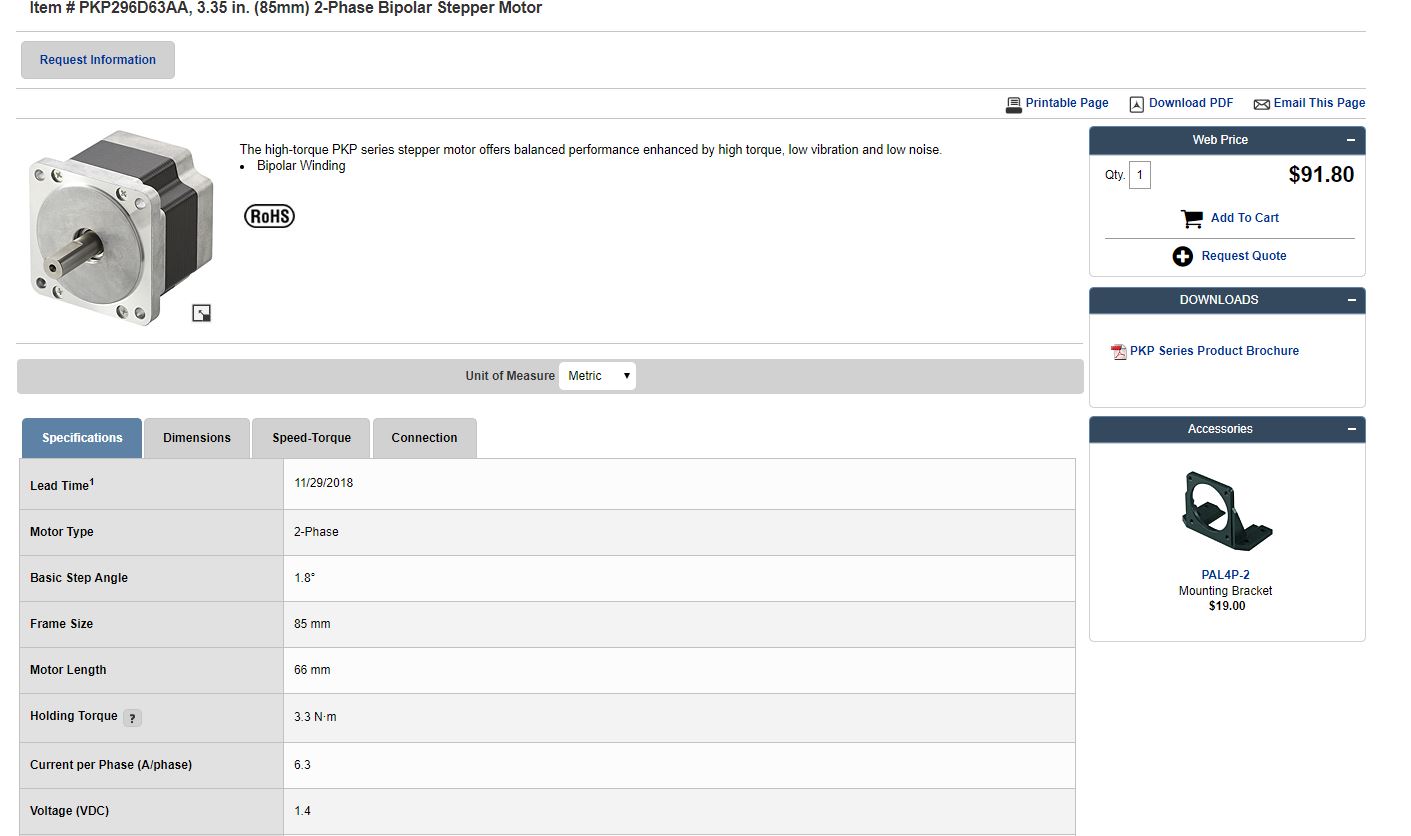The width and height of the screenshot is (1411, 836).
Task: Open the PKP Series Product Brochure link
Action: coord(1214,351)
